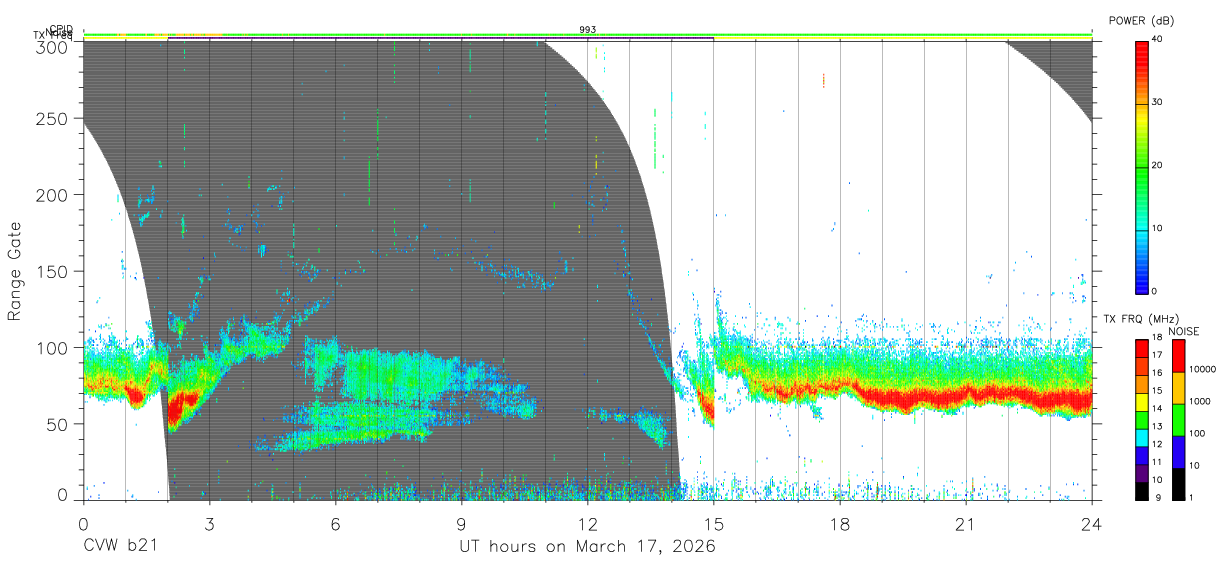Click the '1000' label on NOISE scale
Image resolution: width=1228 pixels, height=567 pixels.
pyautogui.click(x=1201, y=402)
